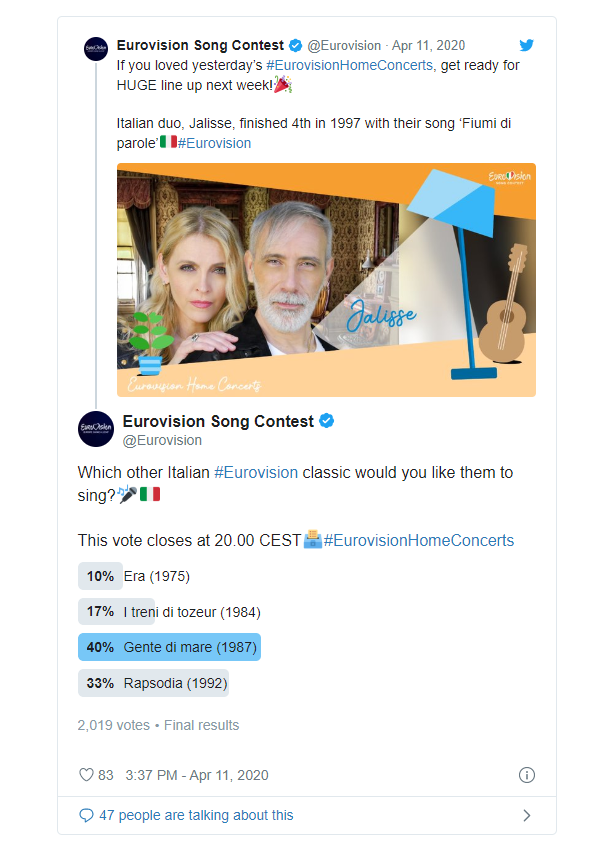Select the Gente di mare (1987) option

click(169, 647)
